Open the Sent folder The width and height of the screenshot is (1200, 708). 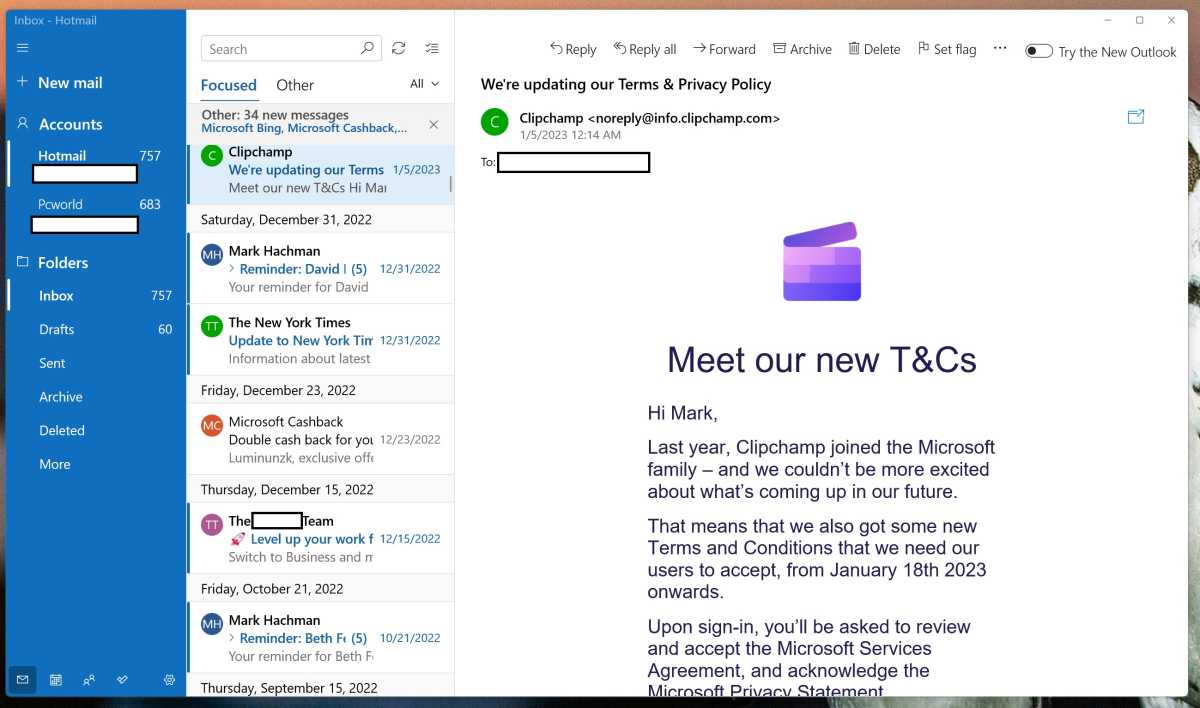(96, 363)
